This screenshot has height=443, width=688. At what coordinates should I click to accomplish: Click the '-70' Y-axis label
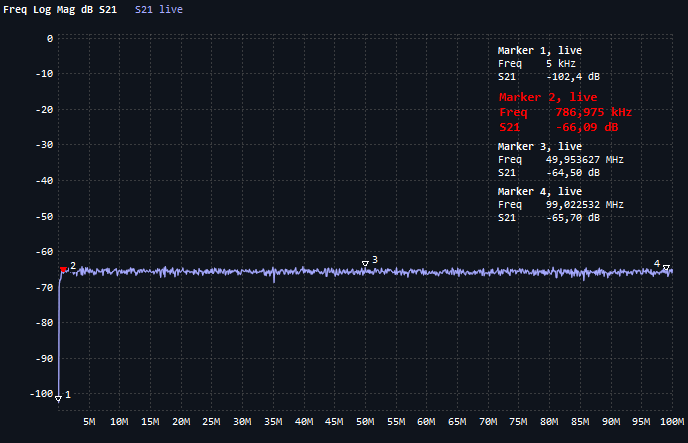(44, 288)
